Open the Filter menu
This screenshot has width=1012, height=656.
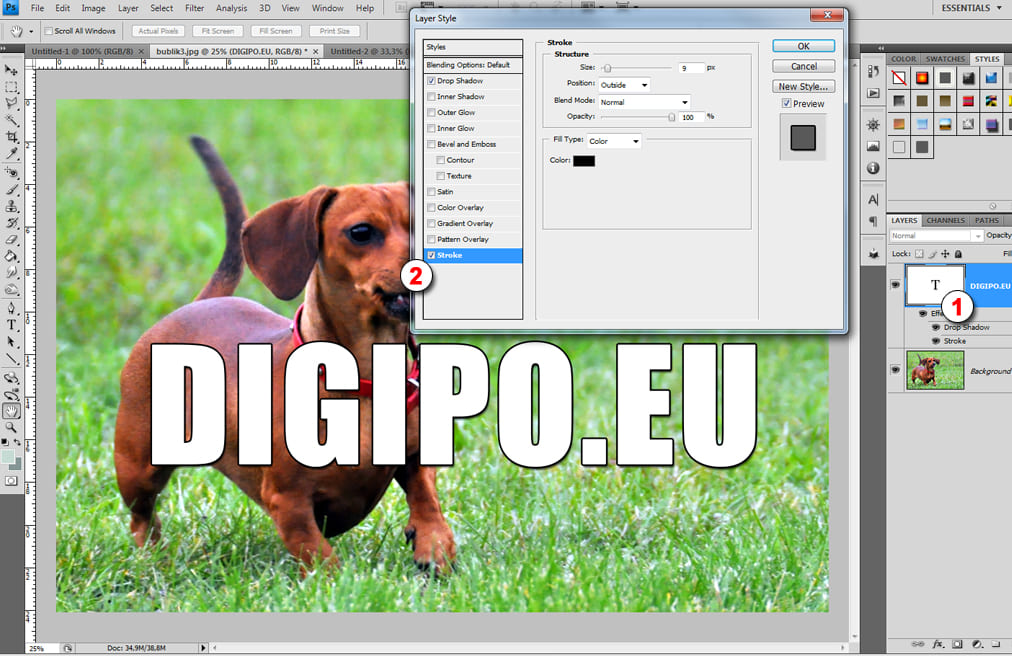coord(194,8)
